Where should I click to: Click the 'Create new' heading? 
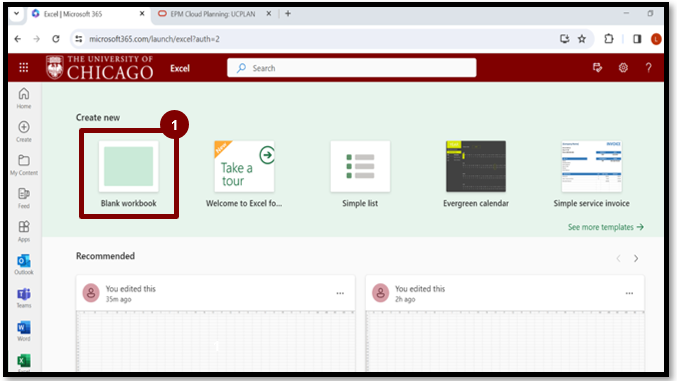point(98,117)
